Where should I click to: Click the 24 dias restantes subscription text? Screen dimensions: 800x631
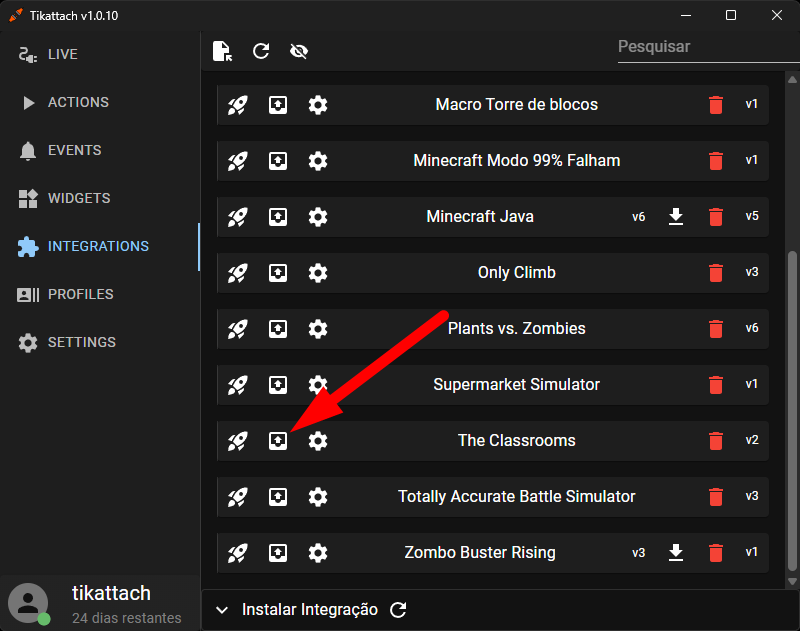tap(127, 618)
